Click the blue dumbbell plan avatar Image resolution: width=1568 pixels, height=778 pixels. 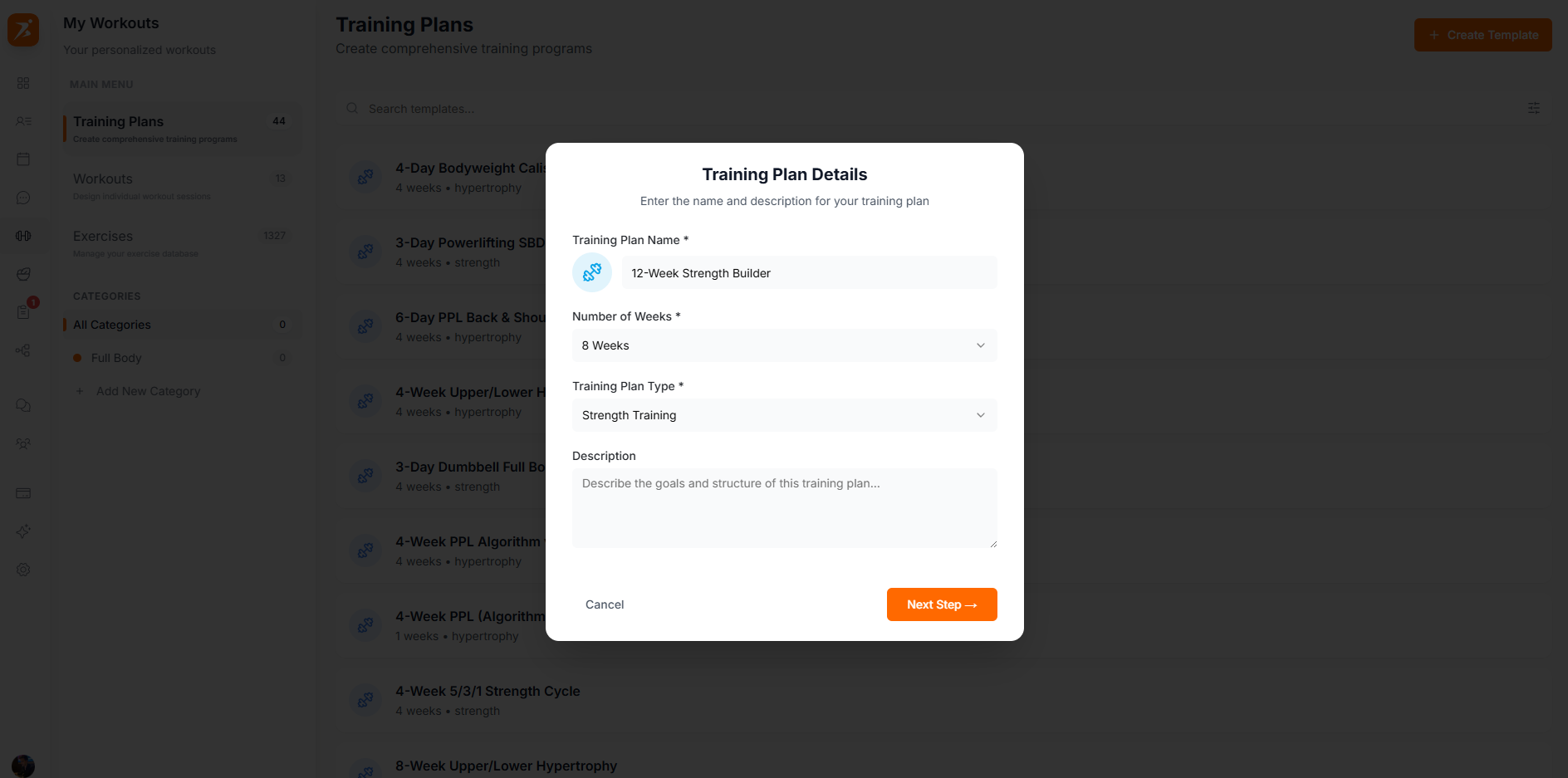(591, 272)
